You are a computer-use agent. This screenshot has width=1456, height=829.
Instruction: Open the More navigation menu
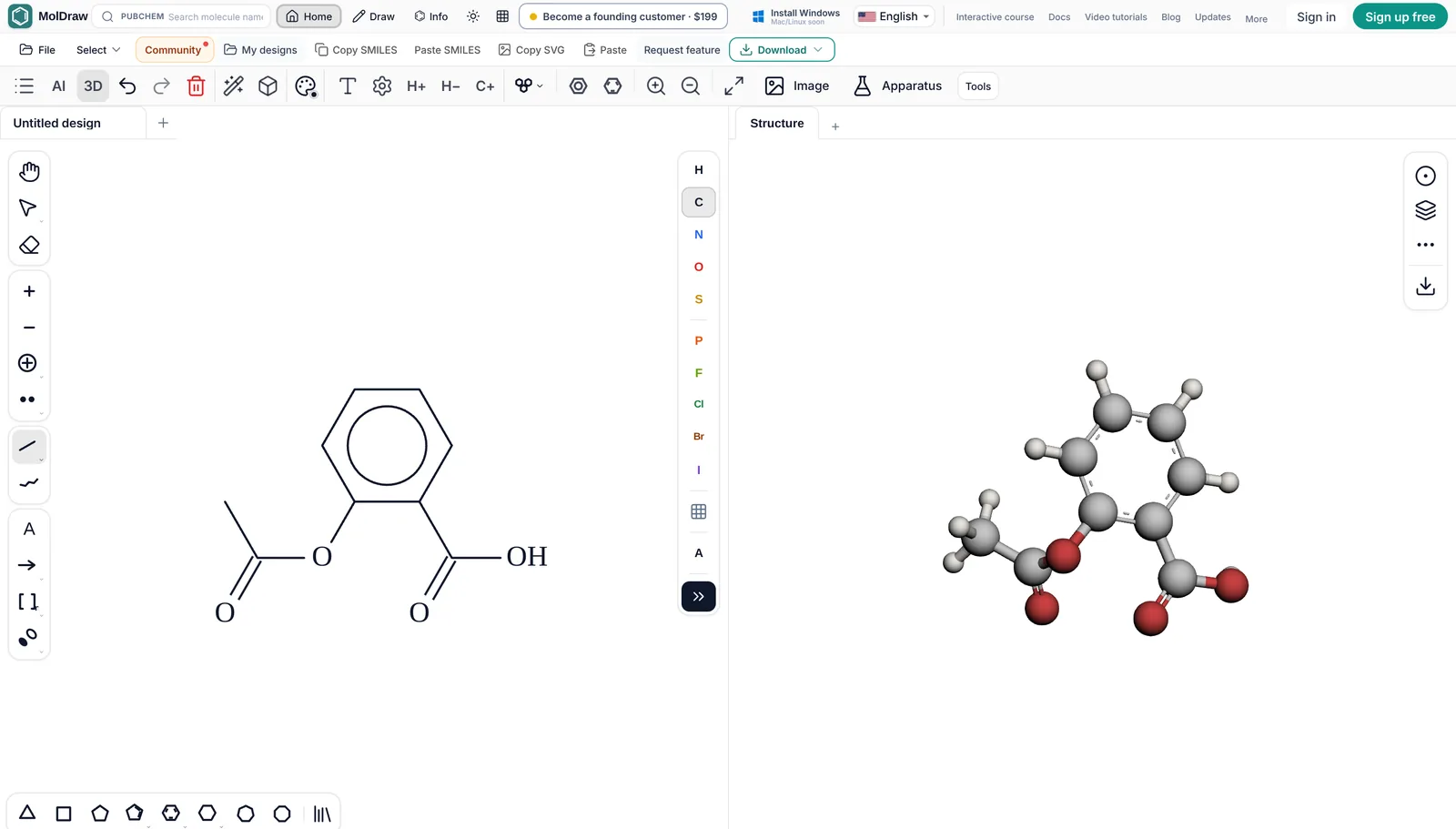(x=1256, y=18)
